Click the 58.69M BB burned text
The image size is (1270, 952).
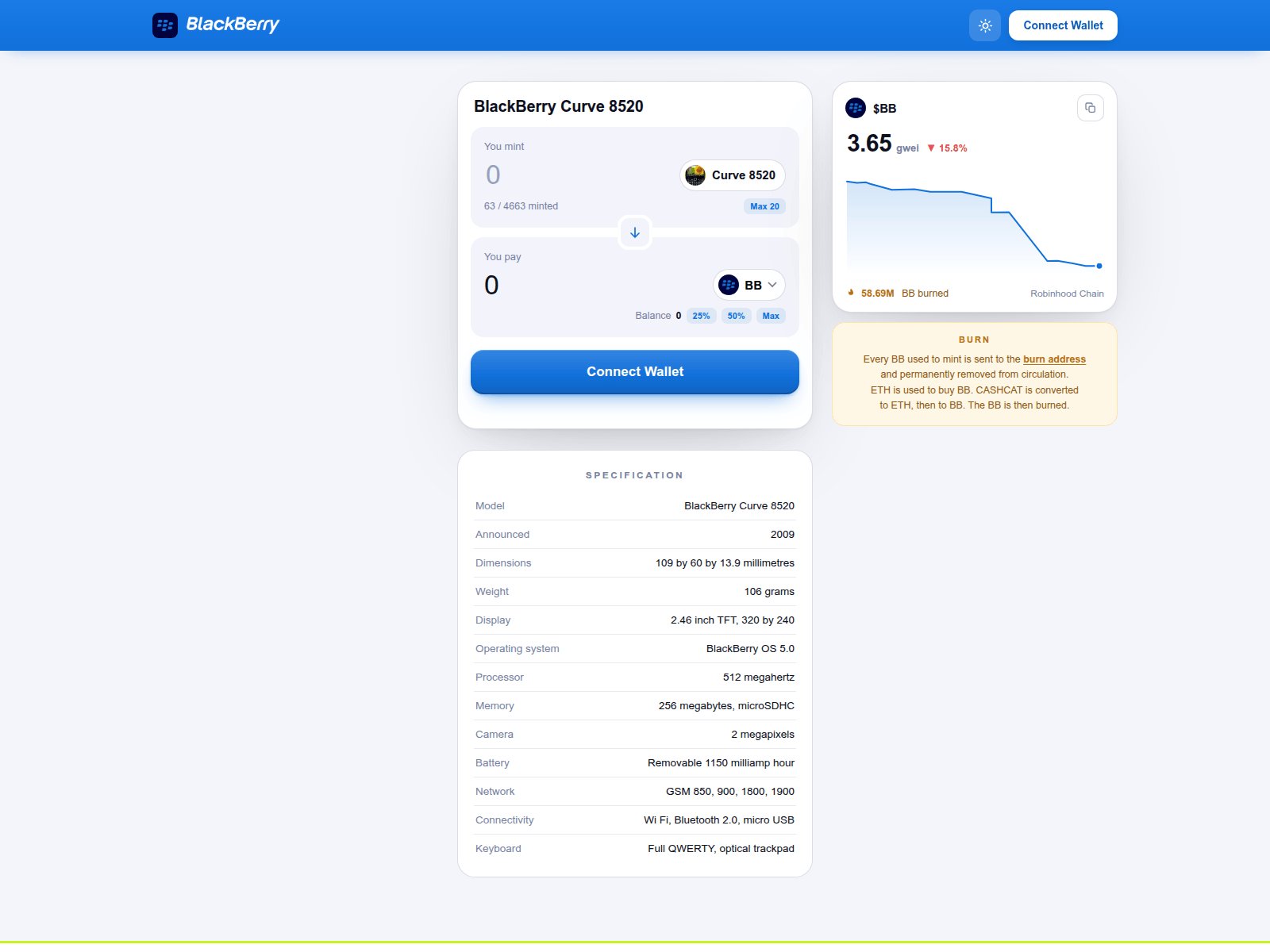[905, 294]
